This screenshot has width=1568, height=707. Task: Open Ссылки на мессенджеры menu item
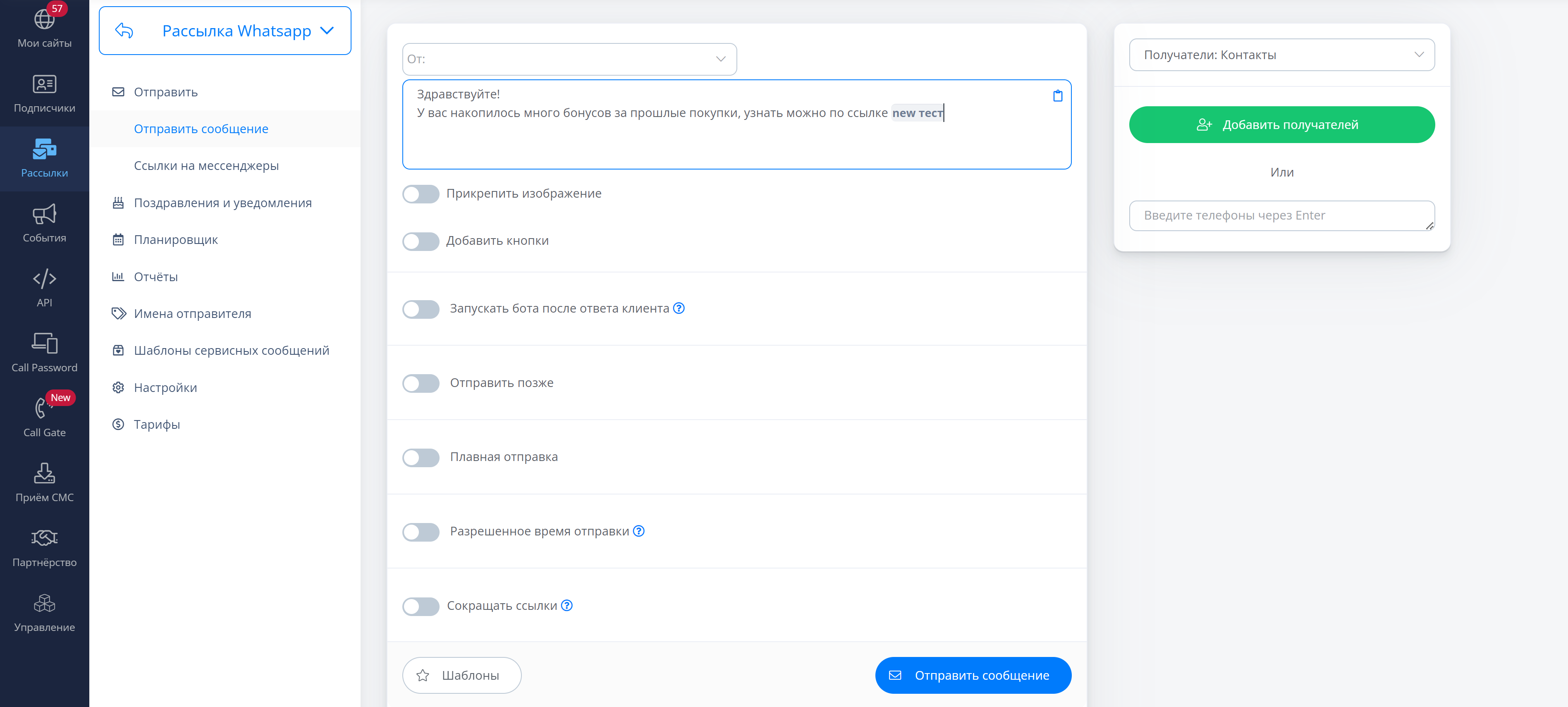[x=206, y=165]
